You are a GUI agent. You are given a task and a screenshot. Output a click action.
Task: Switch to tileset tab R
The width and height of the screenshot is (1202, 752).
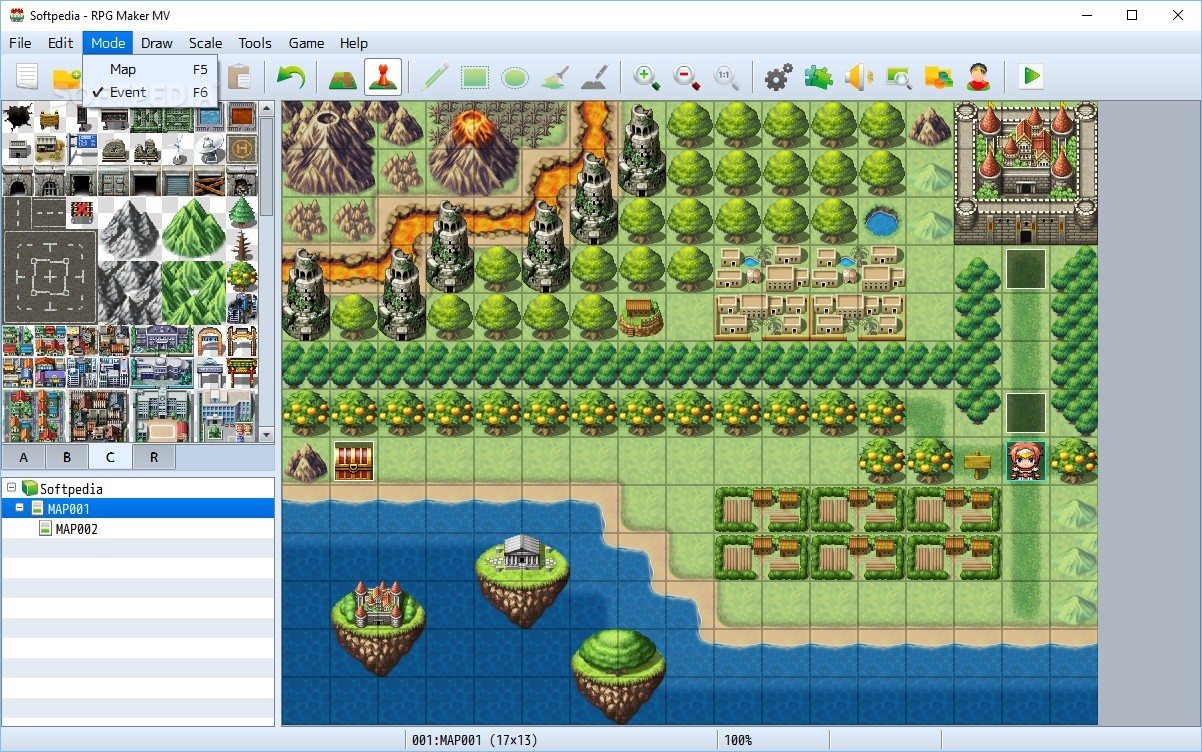(153, 458)
